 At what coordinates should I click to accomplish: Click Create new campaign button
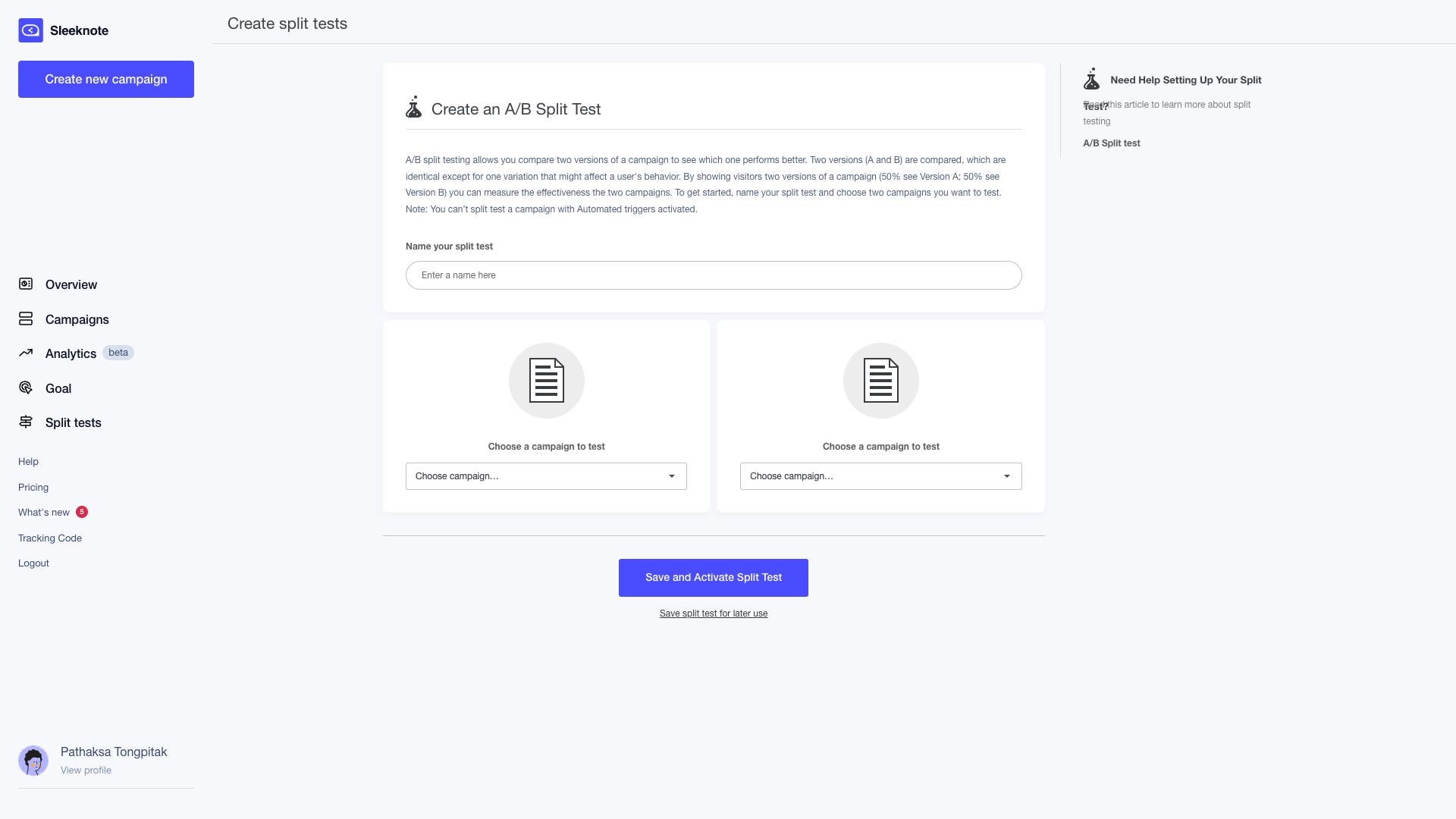point(106,79)
